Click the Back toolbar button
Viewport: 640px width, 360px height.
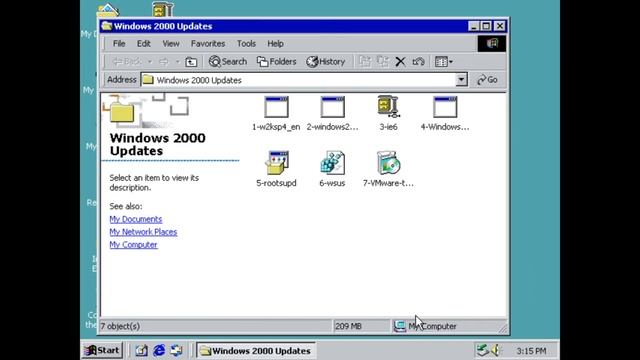pyautogui.click(x=127, y=62)
